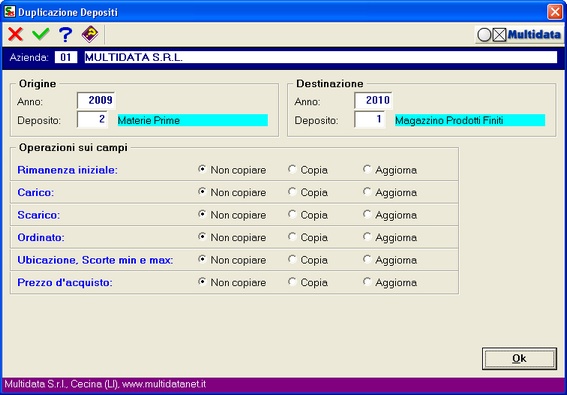Open the help book manual icon

pyautogui.click(x=90, y=34)
